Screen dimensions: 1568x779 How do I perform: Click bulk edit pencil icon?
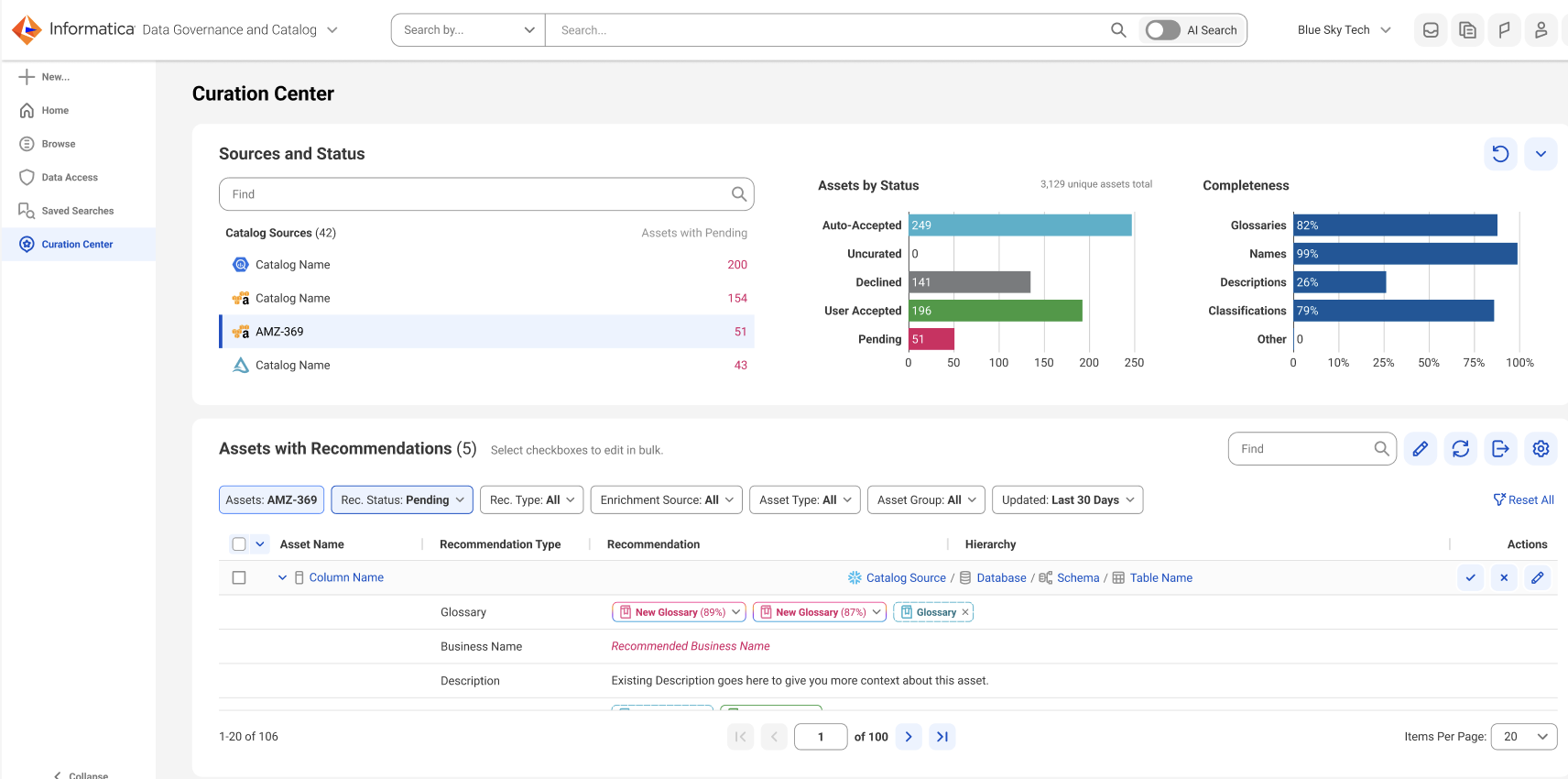coord(1421,449)
